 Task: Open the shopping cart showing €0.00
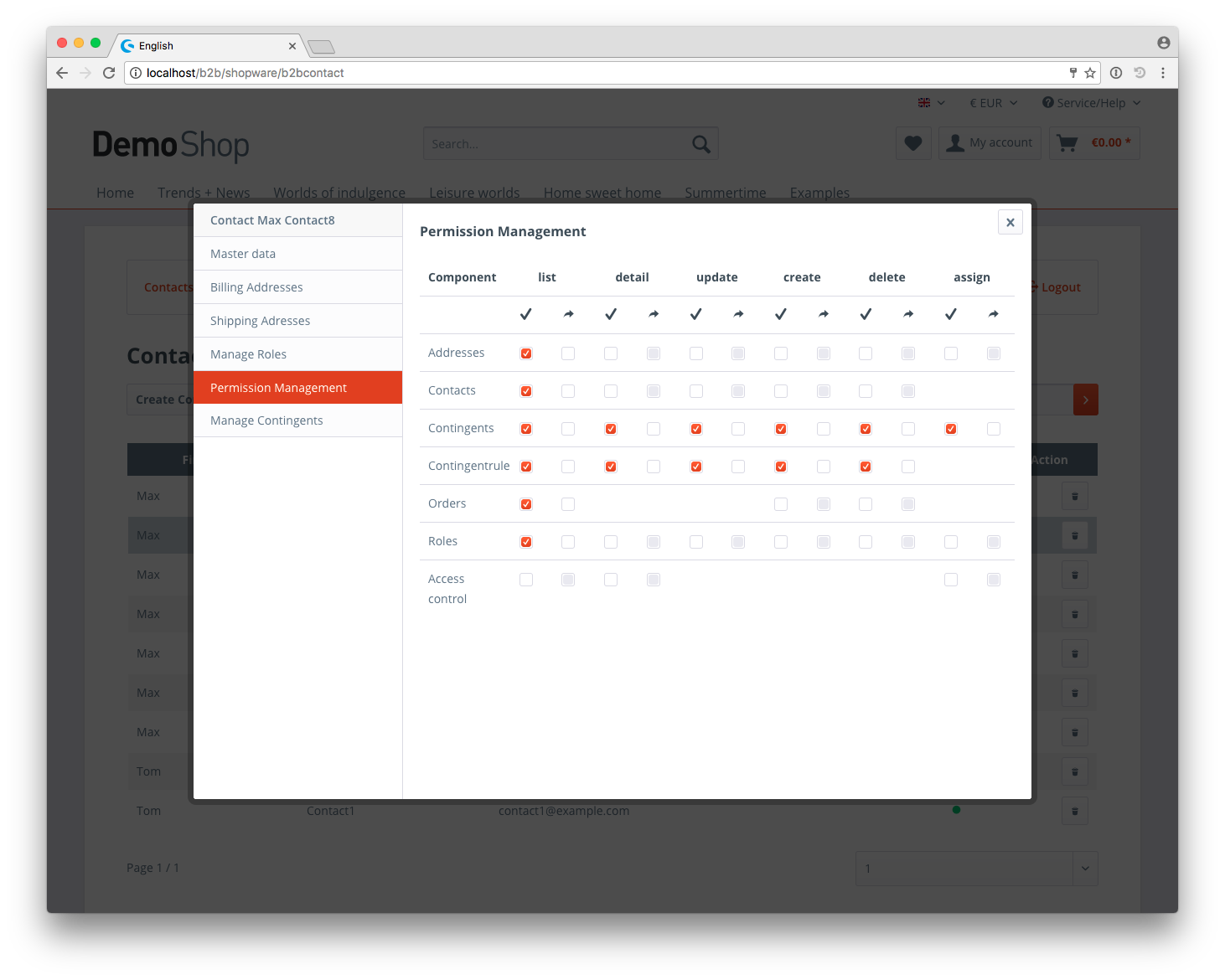[x=1094, y=143]
